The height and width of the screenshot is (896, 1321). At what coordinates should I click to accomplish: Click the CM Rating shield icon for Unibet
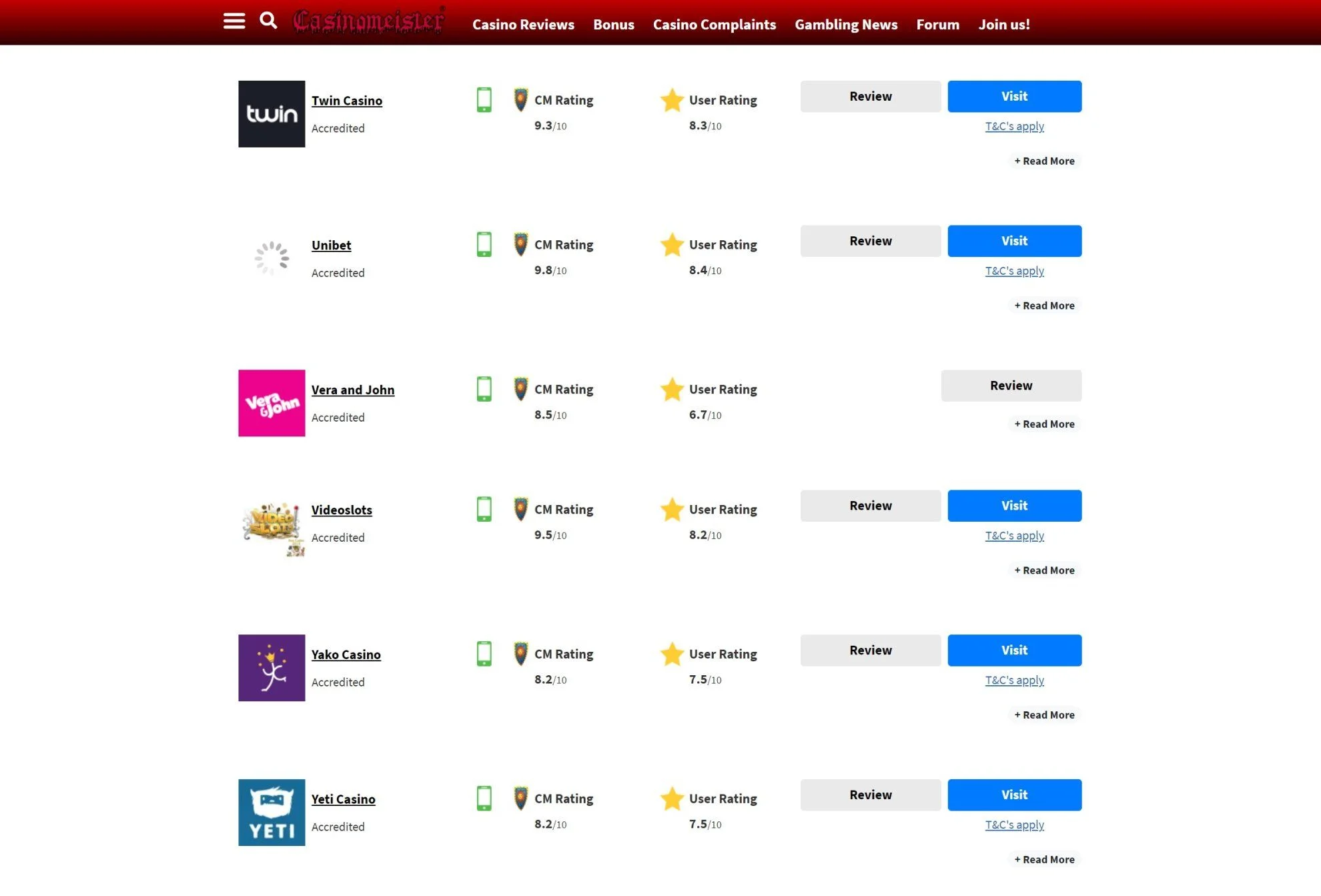[521, 244]
